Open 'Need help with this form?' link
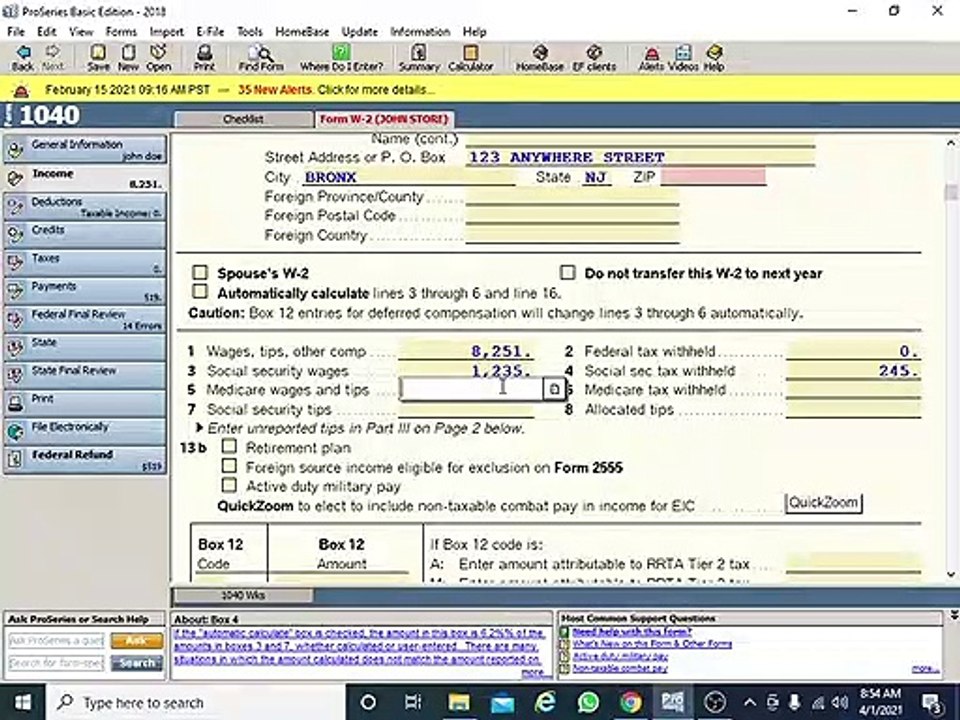This screenshot has width=960, height=720. pos(632,632)
